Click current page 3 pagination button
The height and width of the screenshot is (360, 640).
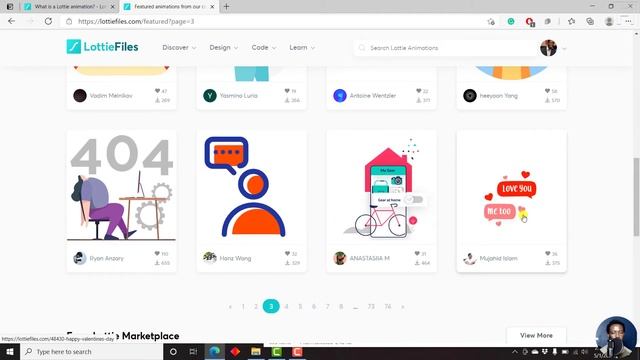pos(271,307)
